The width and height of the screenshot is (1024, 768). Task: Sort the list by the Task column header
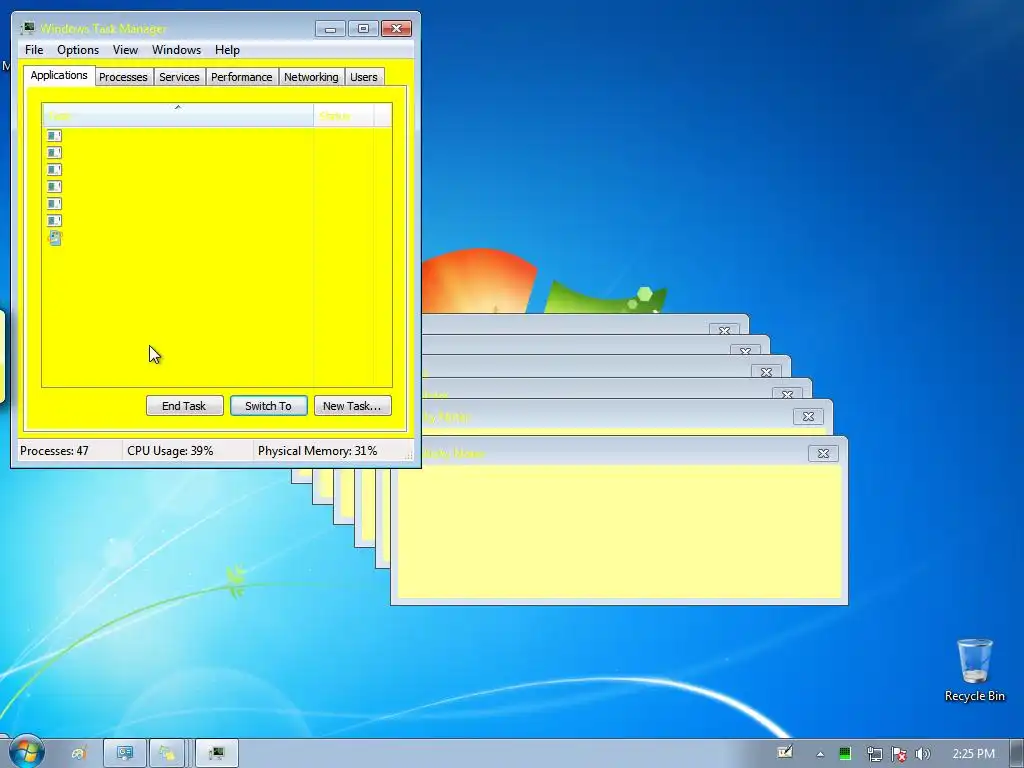[178, 116]
